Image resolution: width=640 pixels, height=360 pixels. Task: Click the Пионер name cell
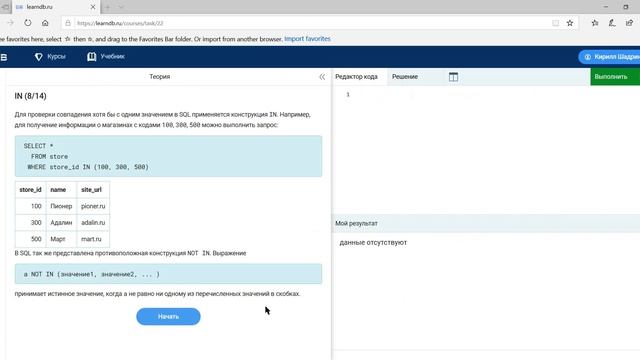pos(61,206)
